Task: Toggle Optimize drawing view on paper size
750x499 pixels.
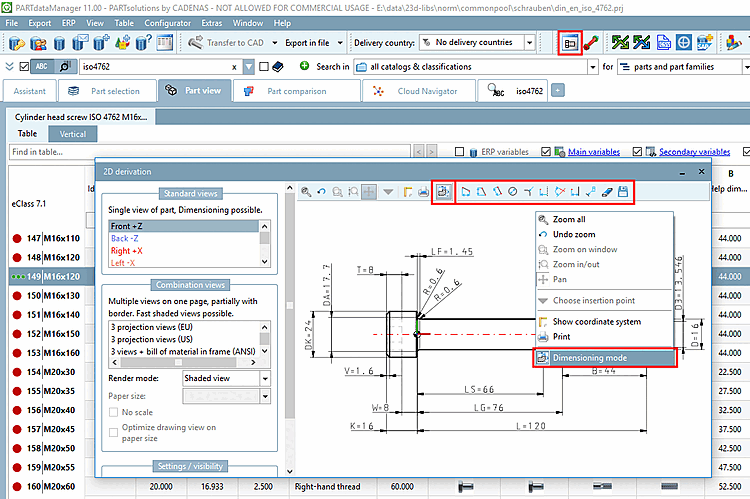Action: click(x=114, y=433)
